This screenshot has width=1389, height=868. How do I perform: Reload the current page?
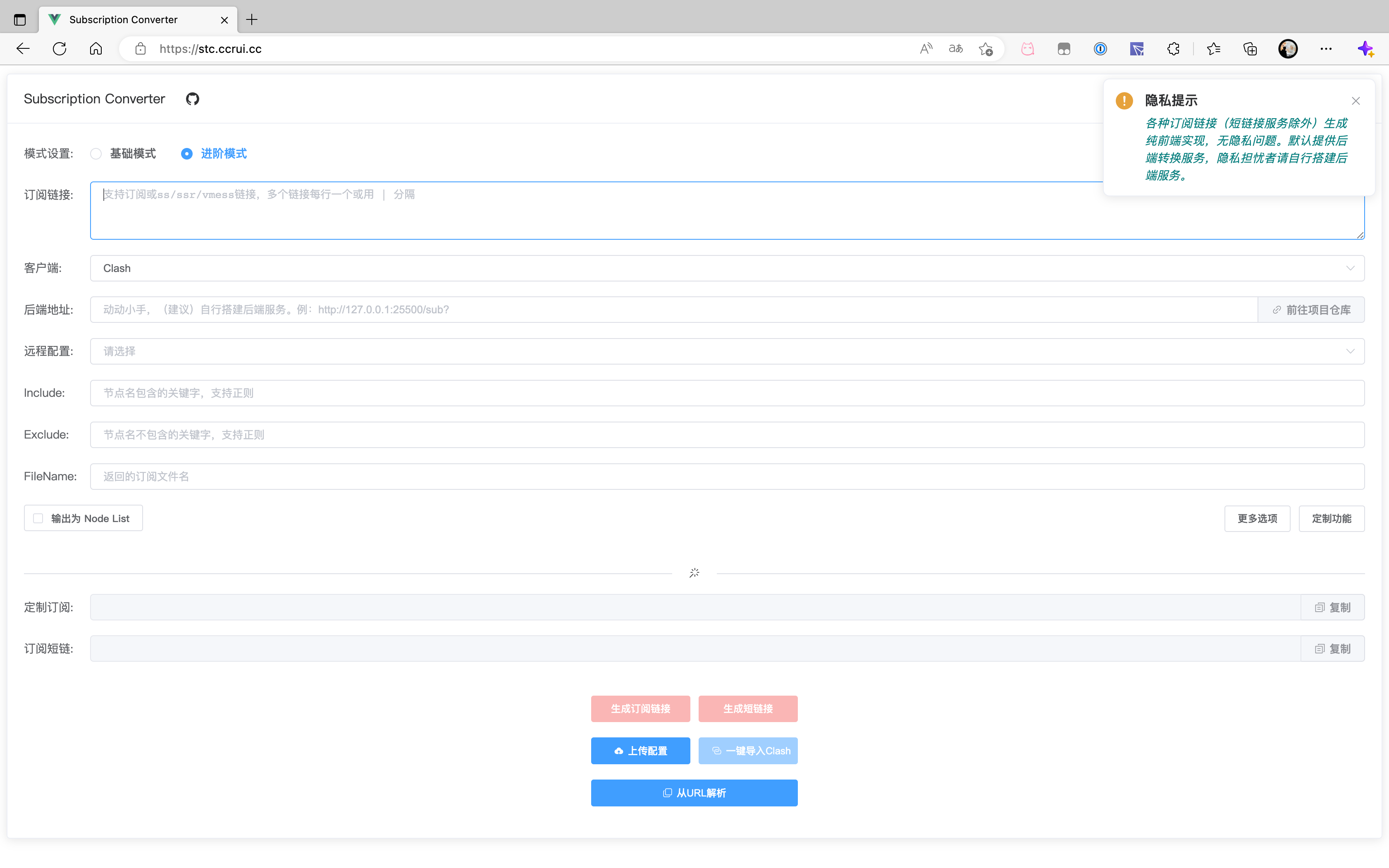[60, 49]
